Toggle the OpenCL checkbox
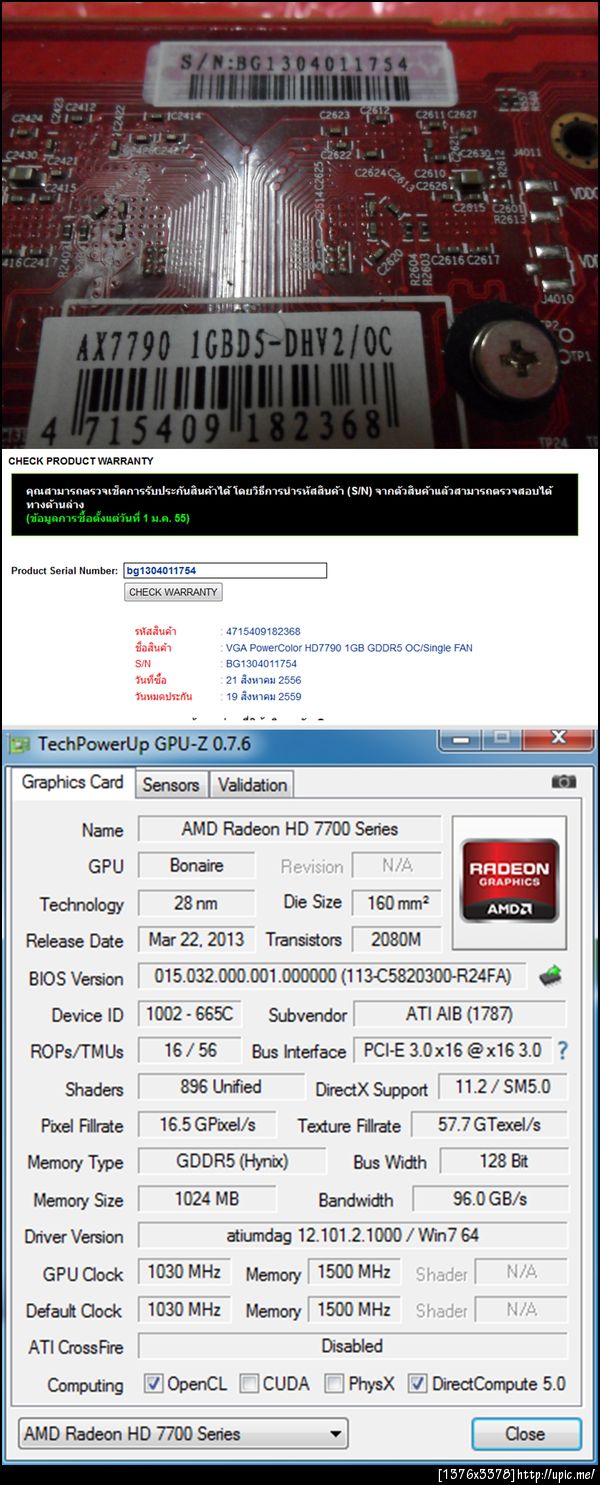Viewport: 600px width, 1485px height. 153,1384
